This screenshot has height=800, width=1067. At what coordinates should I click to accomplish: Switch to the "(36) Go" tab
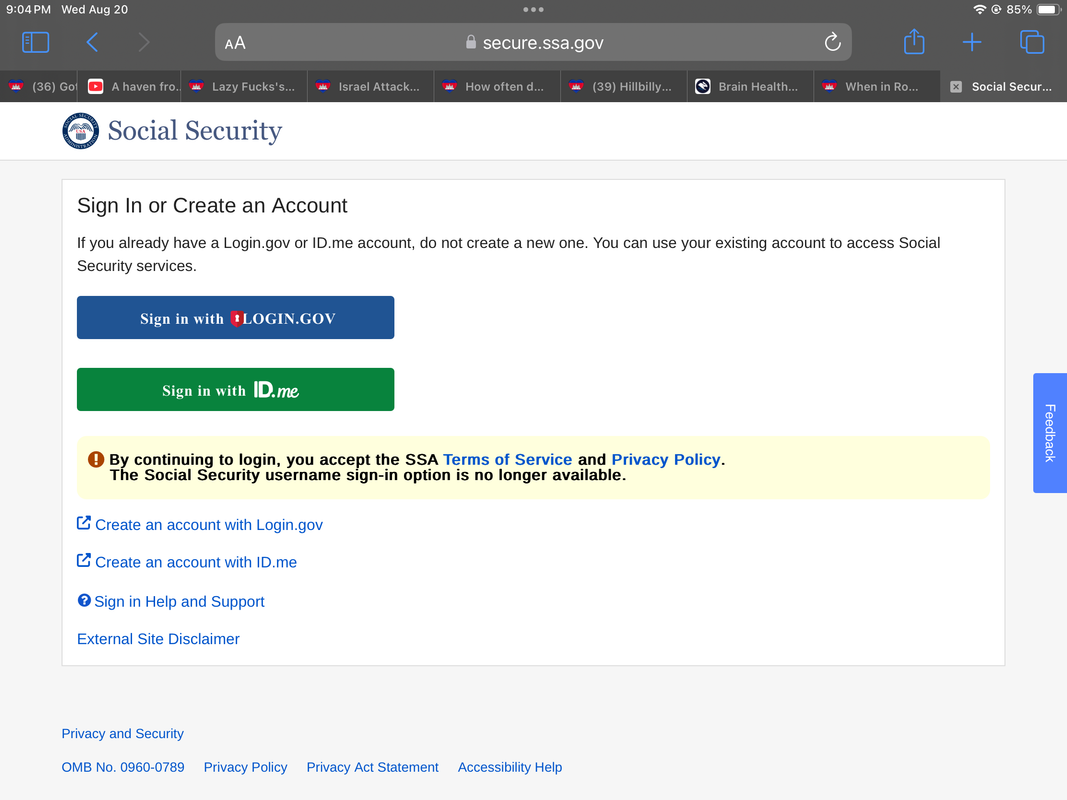tap(39, 86)
